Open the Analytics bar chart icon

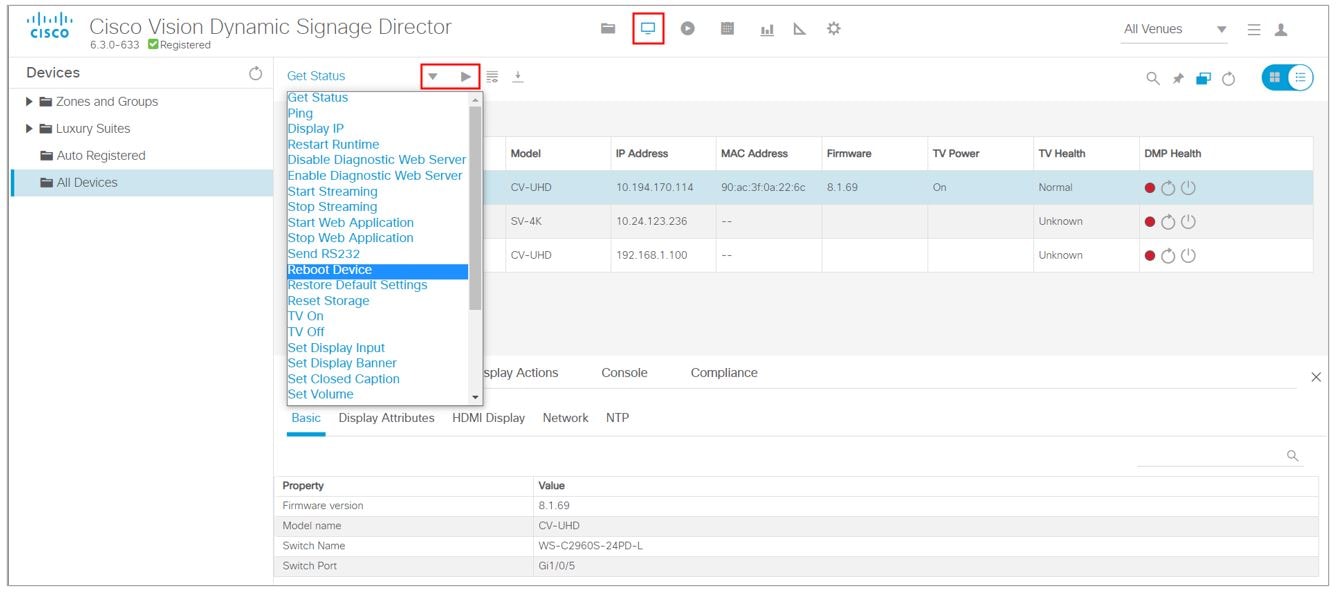coord(768,27)
